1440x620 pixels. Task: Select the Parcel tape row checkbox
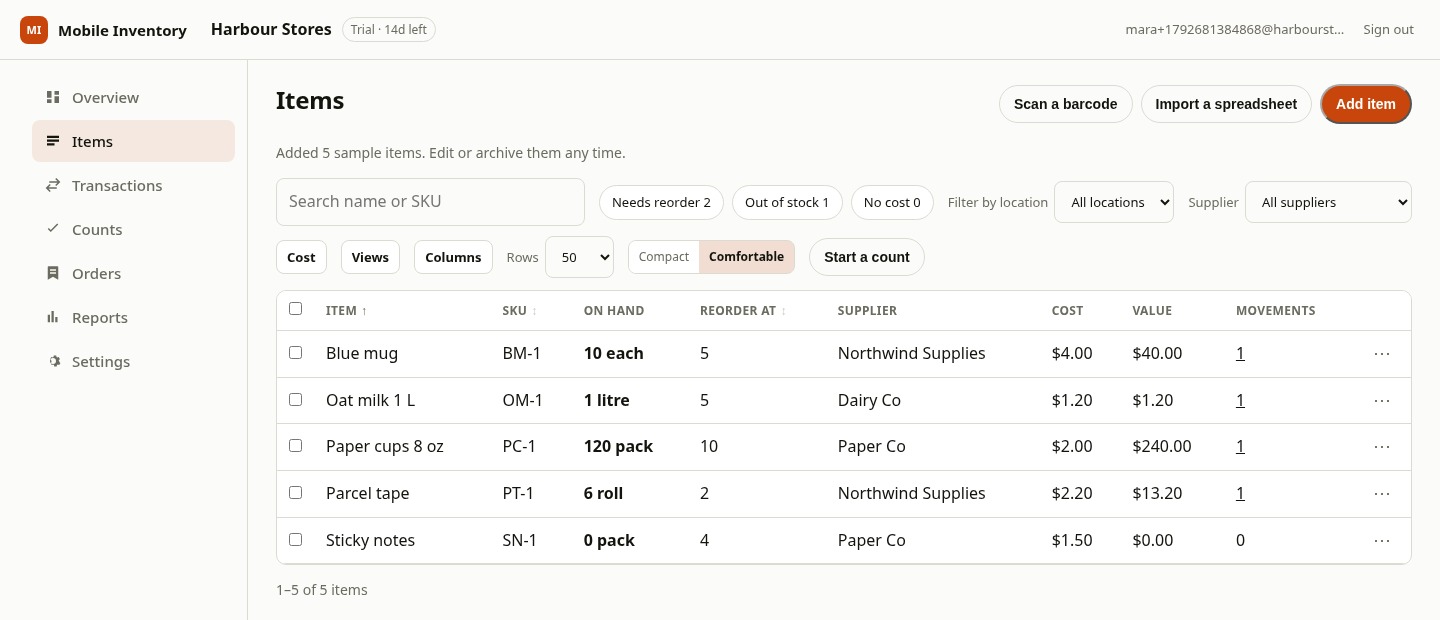coord(295,492)
